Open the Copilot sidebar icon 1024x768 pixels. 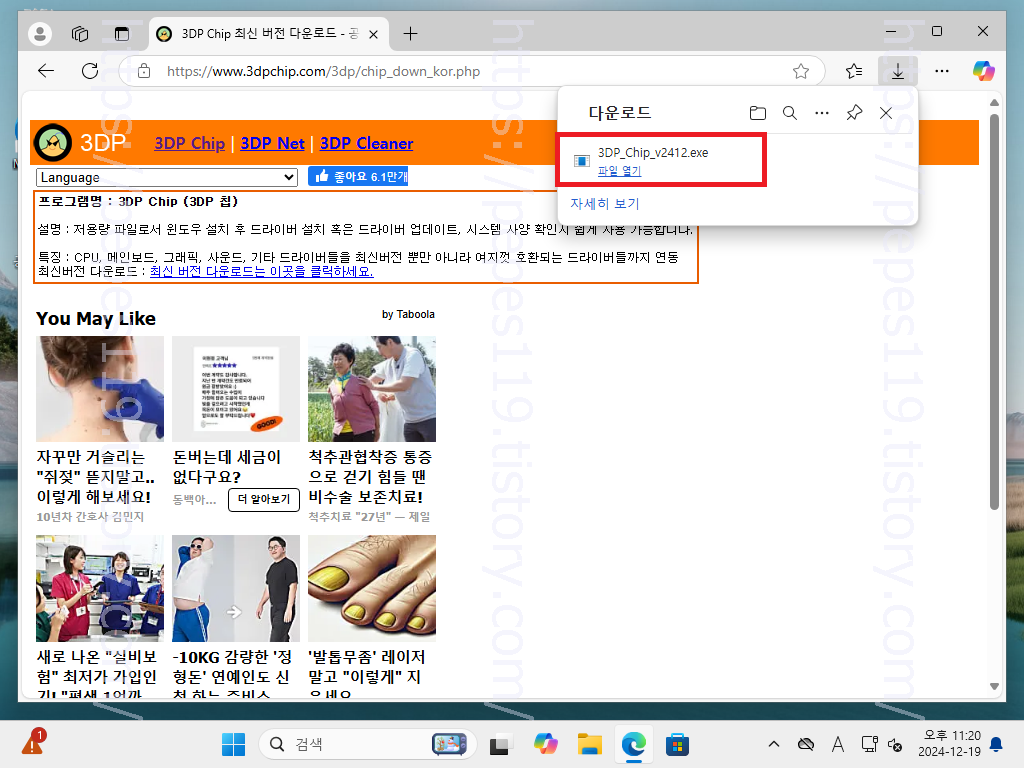[984, 71]
